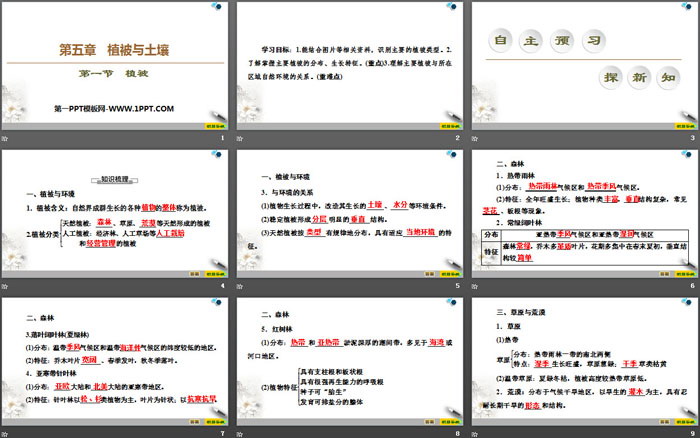Click slide number 6 label
700x438 pixels.
click(x=692, y=286)
